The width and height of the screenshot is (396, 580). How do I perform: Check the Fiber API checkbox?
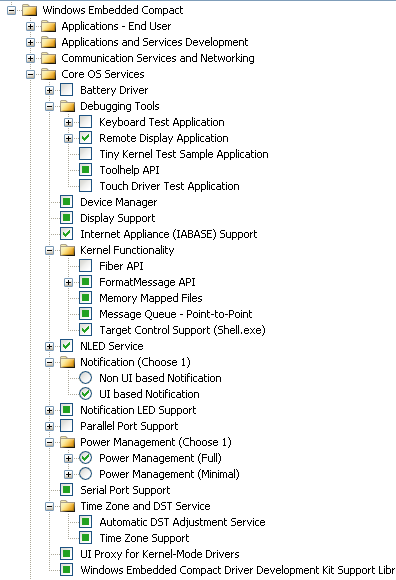(85, 266)
